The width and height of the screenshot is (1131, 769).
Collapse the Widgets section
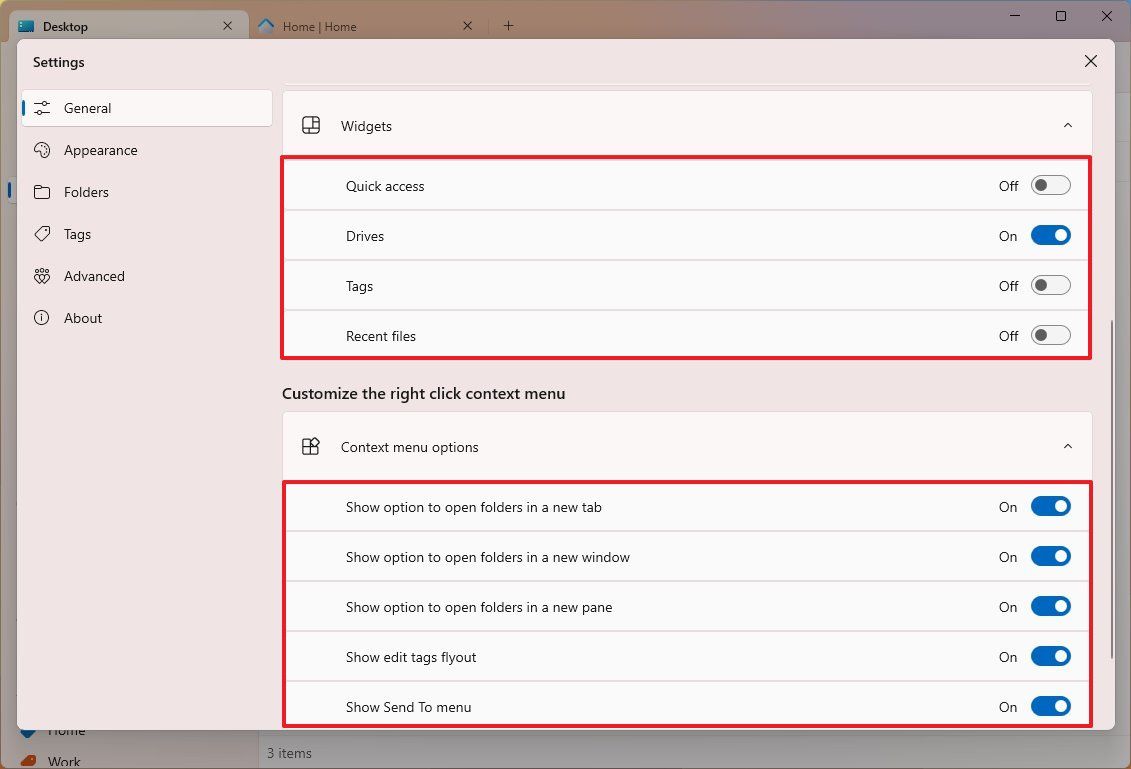click(x=1067, y=125)
